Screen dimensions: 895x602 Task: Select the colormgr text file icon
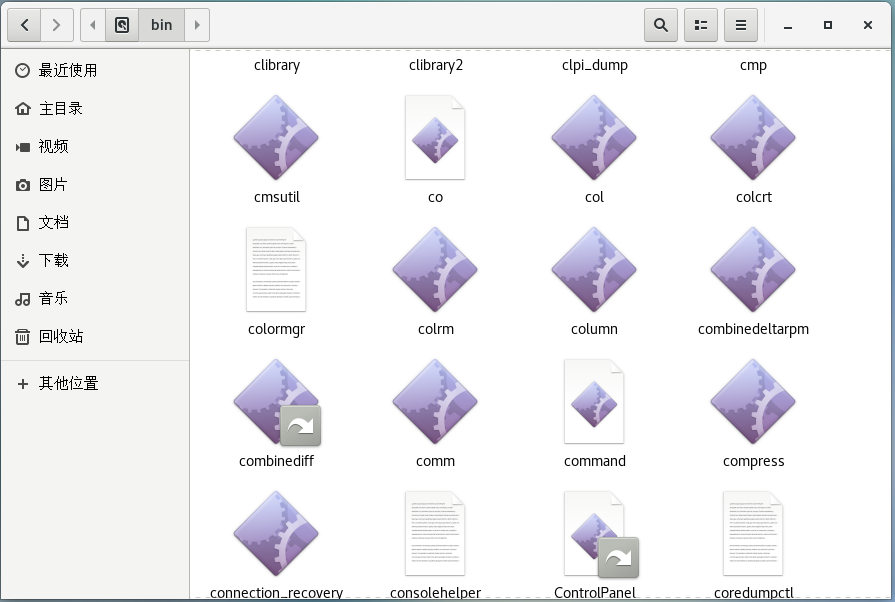(x=276, y=269)
